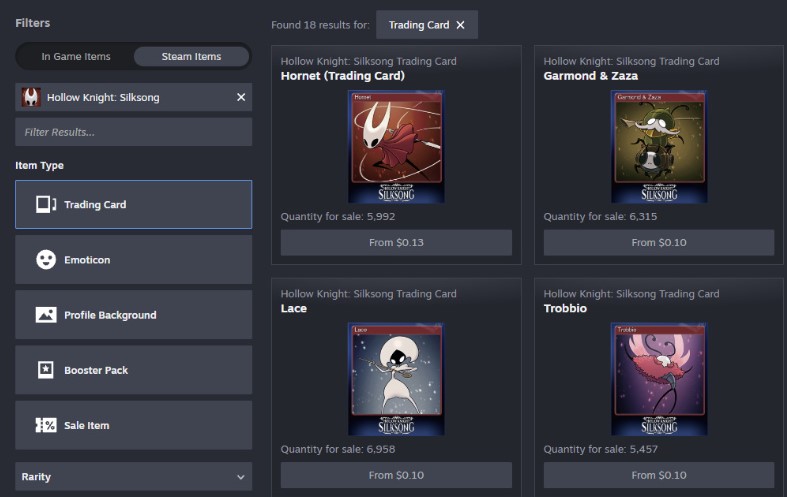Open the Hornet trading card image
Image resolution: width=787 pixels, height=497 pixels.
[396, 147]
